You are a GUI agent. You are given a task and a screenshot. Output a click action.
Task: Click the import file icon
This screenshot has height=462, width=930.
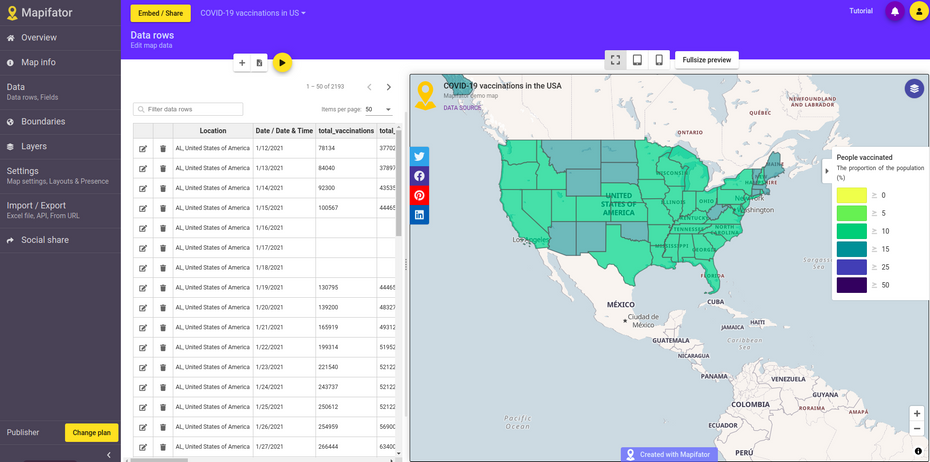259,63
